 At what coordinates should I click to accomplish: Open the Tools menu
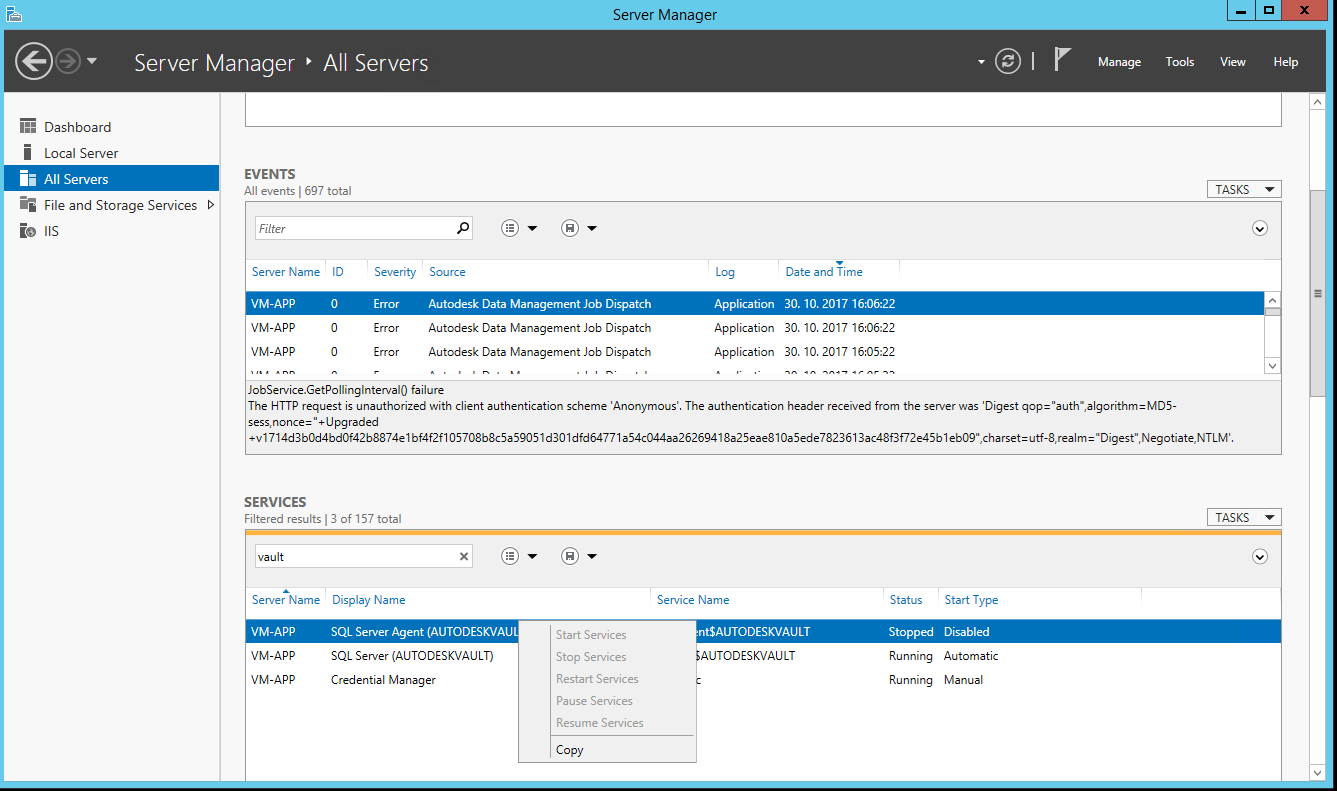pos(1180,62)
